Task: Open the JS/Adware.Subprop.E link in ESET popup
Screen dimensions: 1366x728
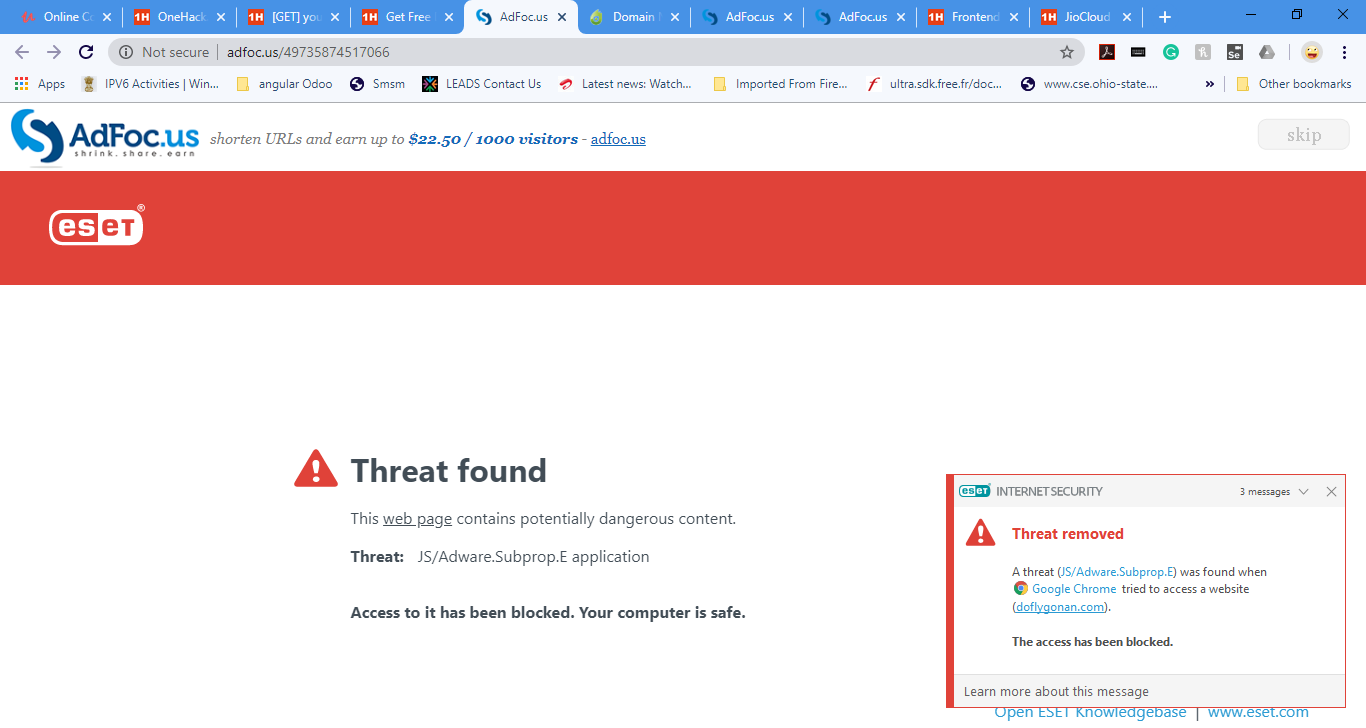Action: click(1117, 572)
